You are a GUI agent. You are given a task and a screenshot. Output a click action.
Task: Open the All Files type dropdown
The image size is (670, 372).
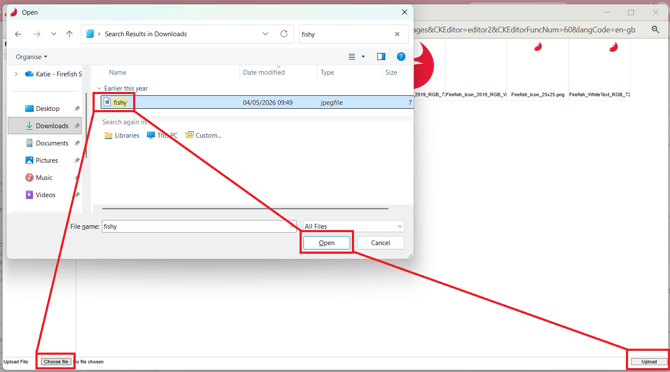click(x=353, y=226)
